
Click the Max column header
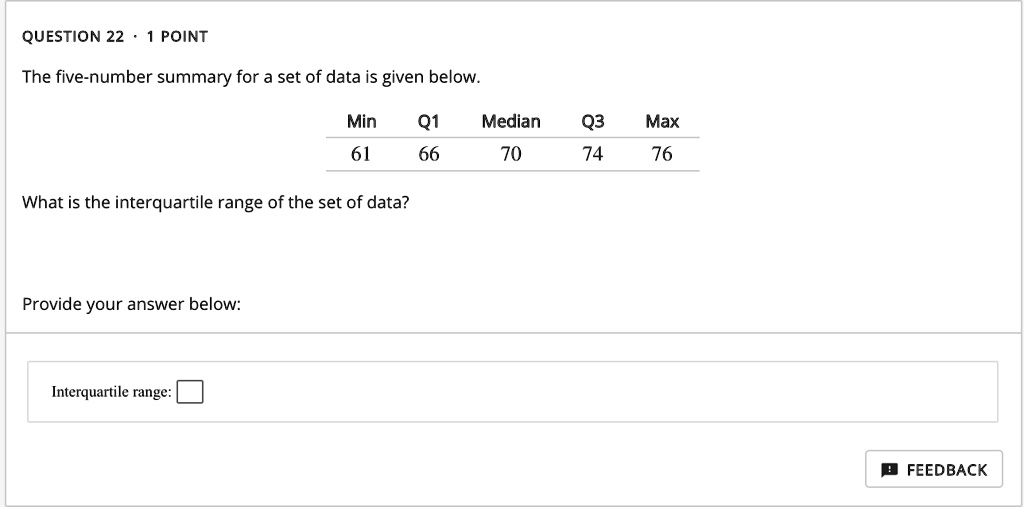click(x=662, y=122)
